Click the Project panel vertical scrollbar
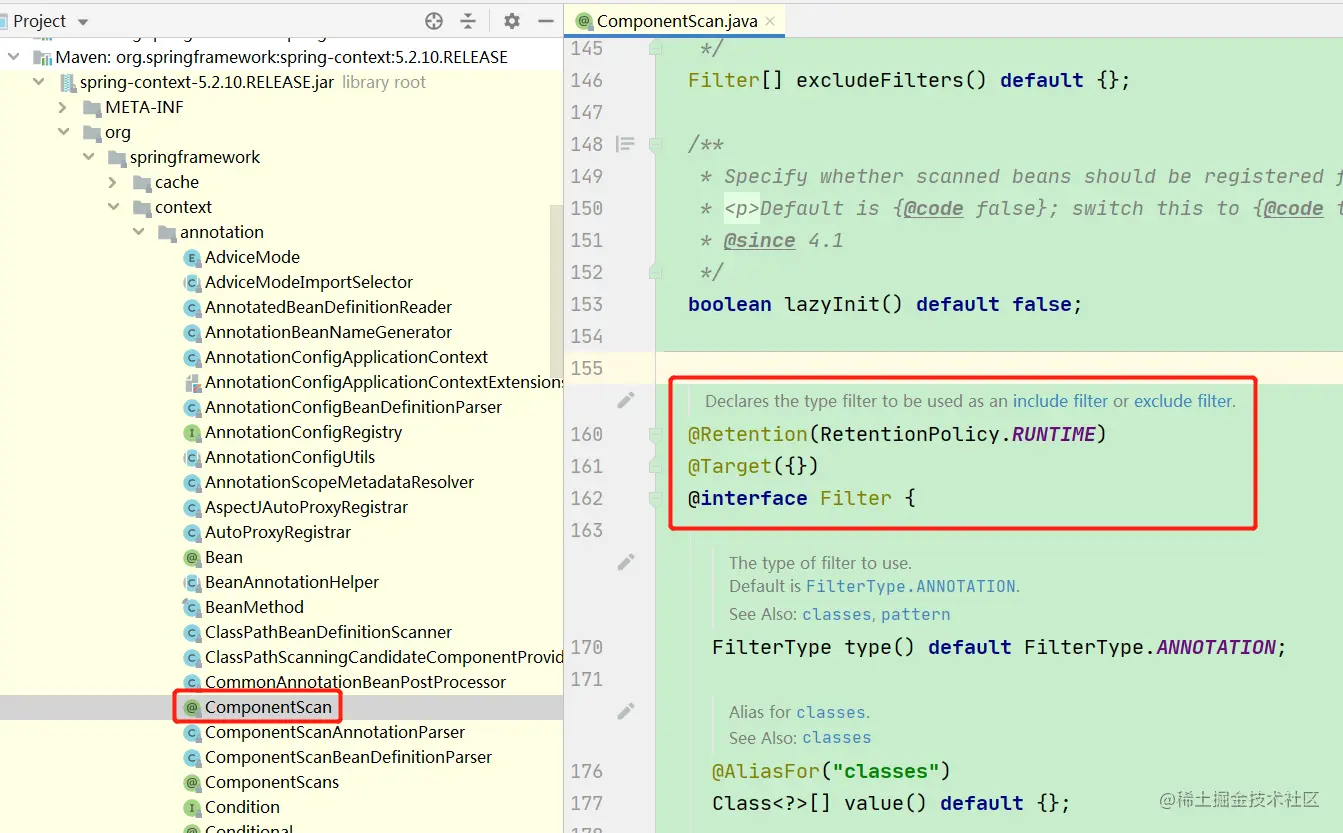This screenshot has height=833, width=1343. click(x=556, y=290)
